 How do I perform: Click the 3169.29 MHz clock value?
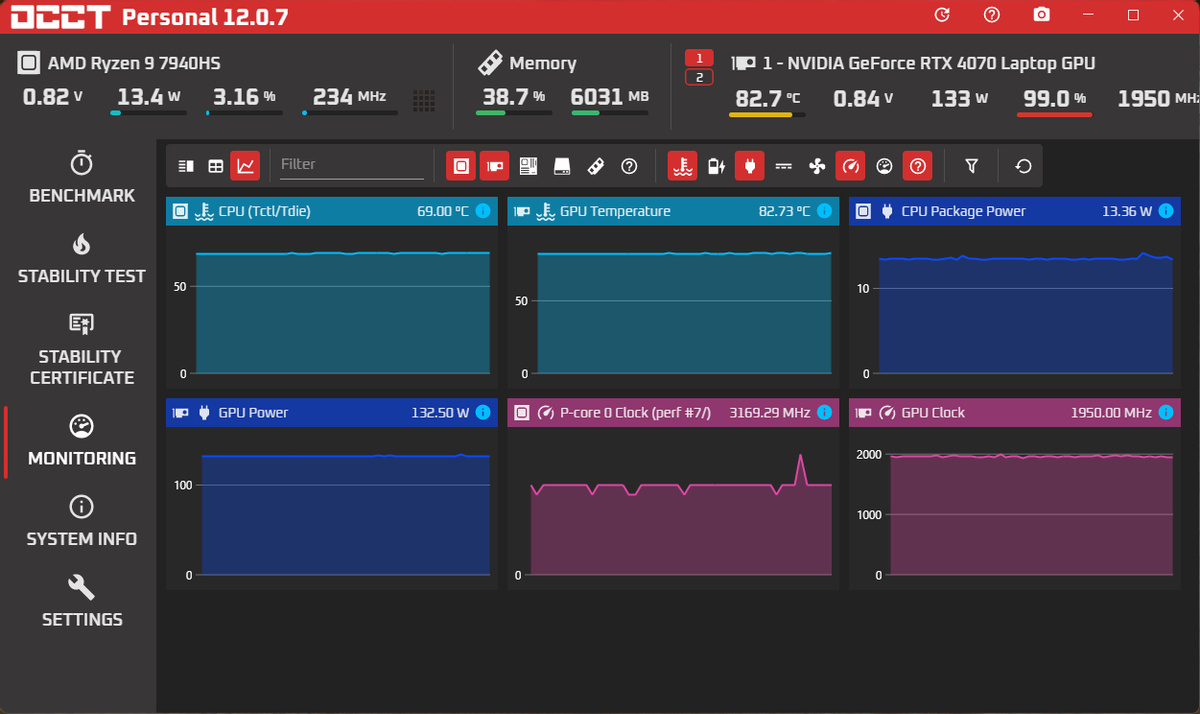pyautogui.click(x=769, y=412)
